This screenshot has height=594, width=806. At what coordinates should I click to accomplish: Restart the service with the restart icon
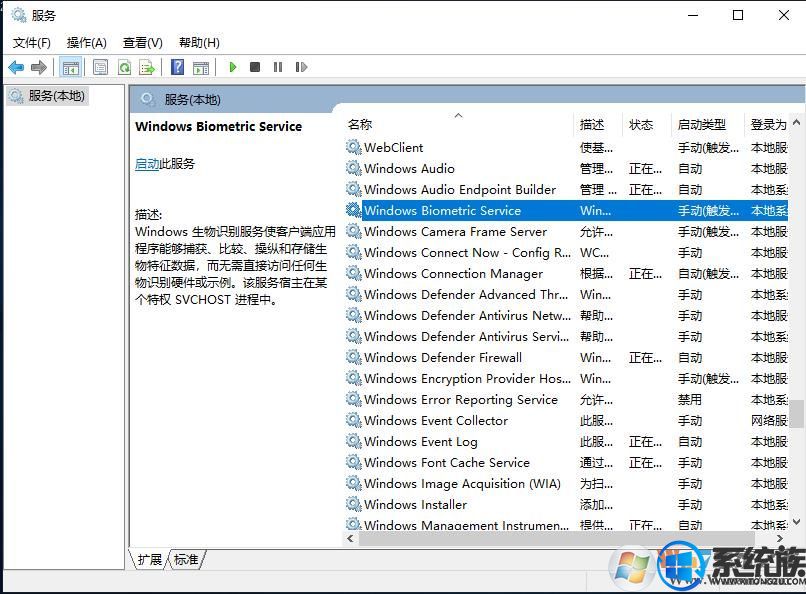301,67
